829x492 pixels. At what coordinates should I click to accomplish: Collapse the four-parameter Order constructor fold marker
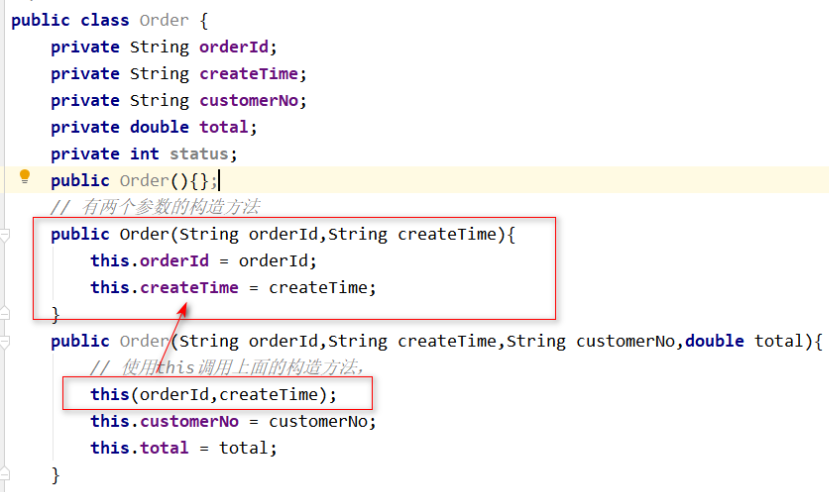tap(5, 342)
